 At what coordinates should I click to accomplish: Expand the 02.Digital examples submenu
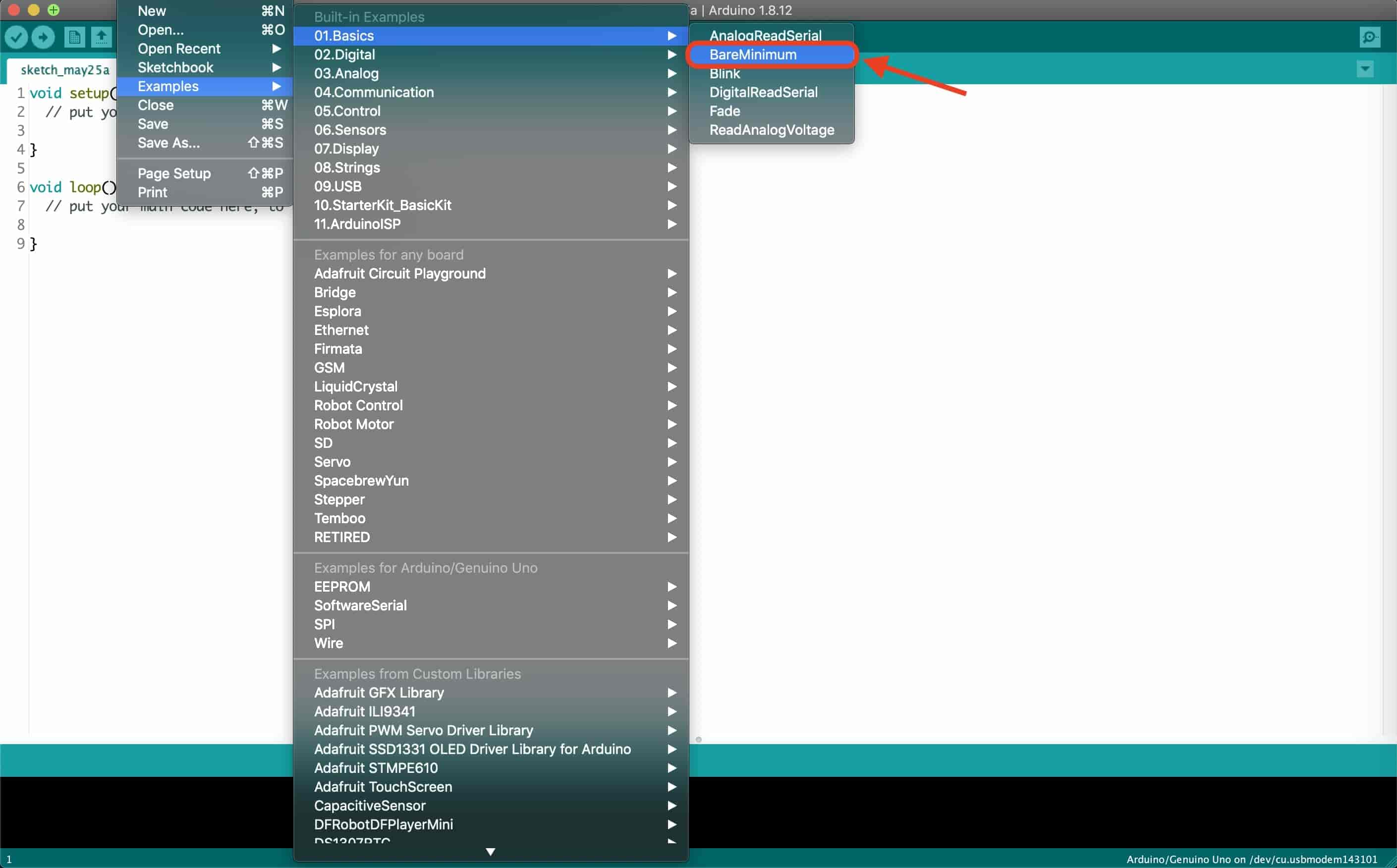pyautogui.click(x=491, y=55)
